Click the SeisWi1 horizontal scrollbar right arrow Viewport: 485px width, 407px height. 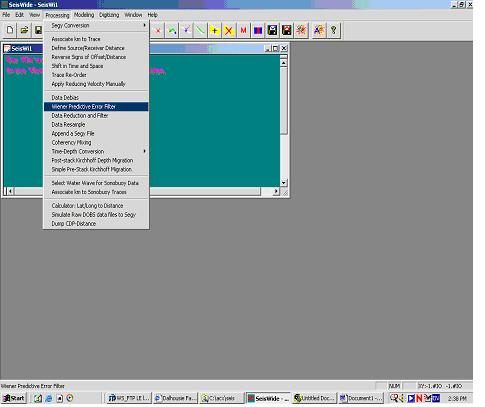point(276,191)
